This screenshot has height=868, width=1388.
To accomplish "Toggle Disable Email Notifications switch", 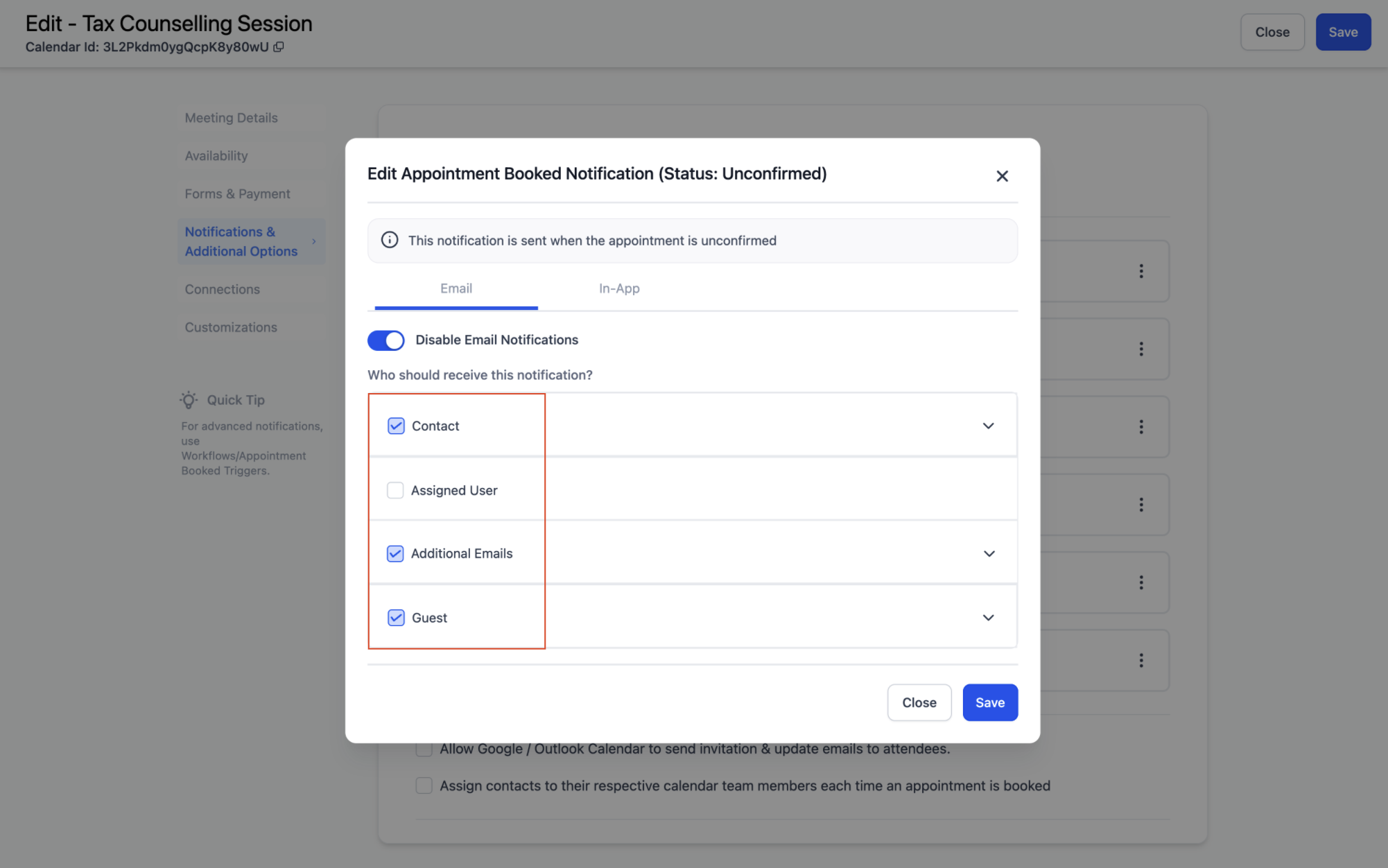I will [385, 340].
